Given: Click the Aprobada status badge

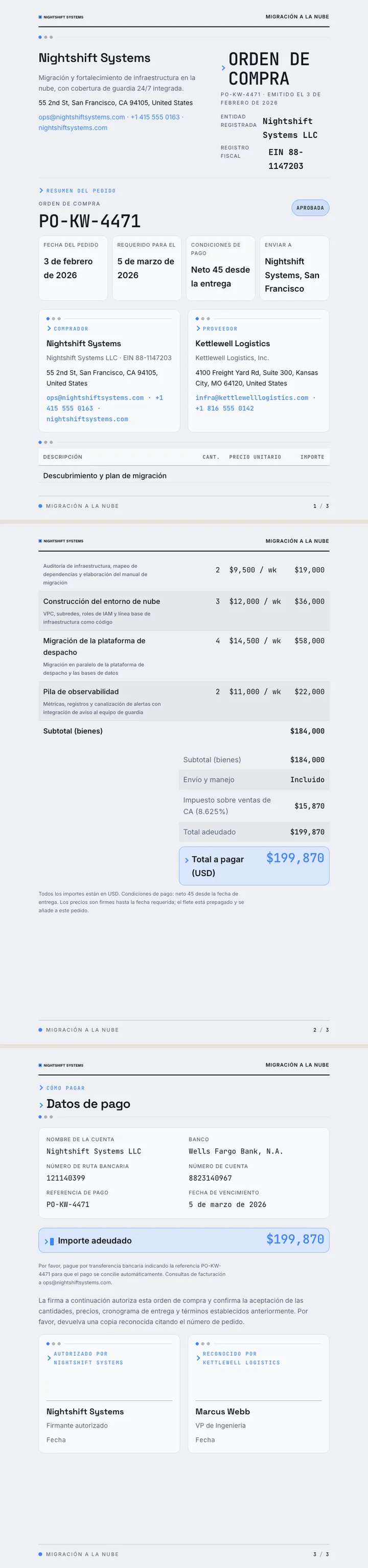Looking at the screenshot, I should click(x=310, y=208).
